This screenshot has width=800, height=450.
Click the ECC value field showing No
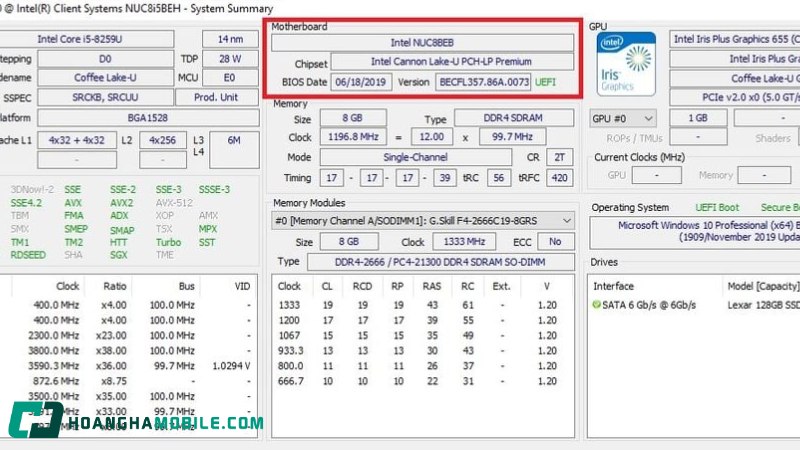tap(554, 242)
